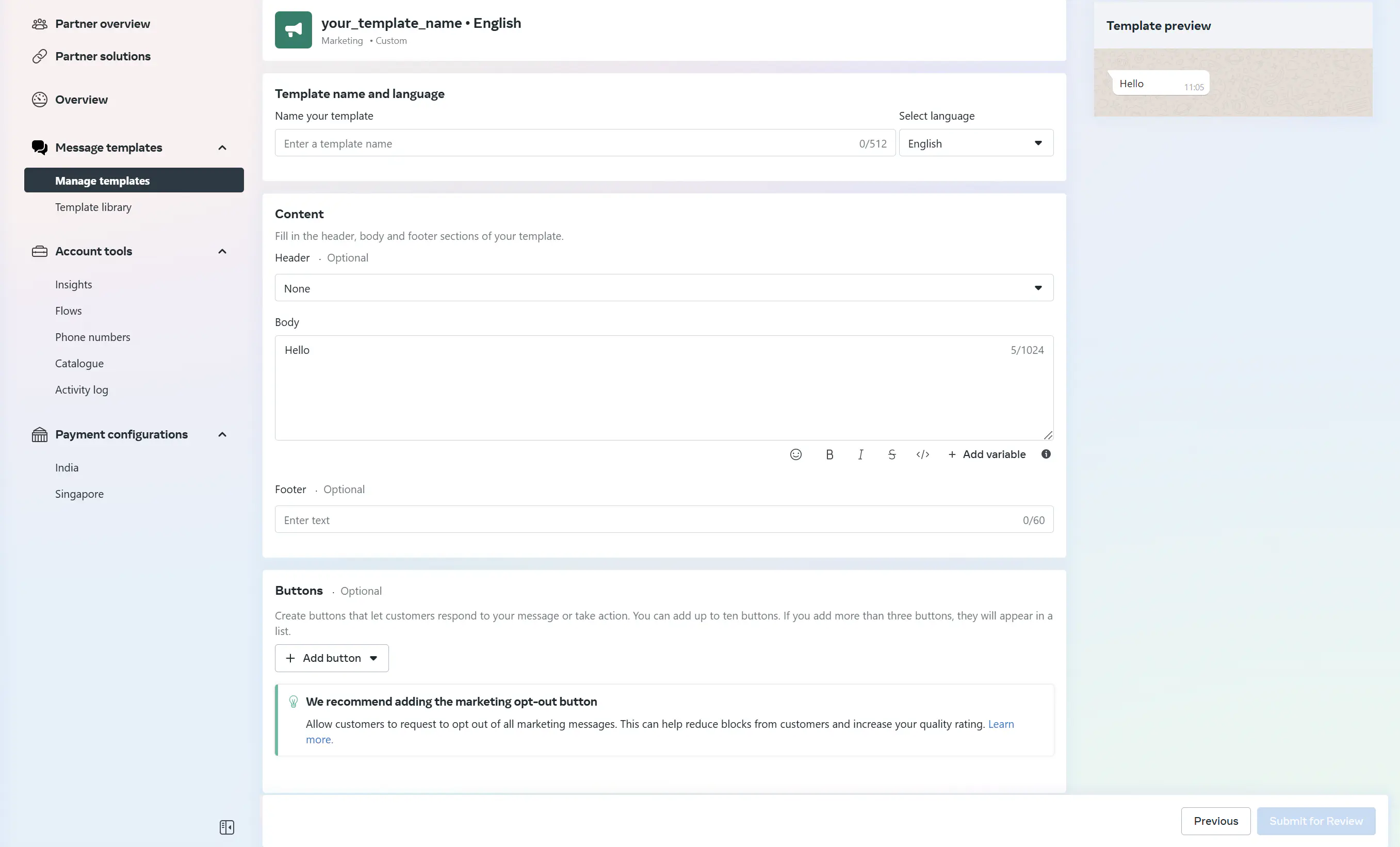Open Catalogue page
1400x847 pixels.
[79, 364]
